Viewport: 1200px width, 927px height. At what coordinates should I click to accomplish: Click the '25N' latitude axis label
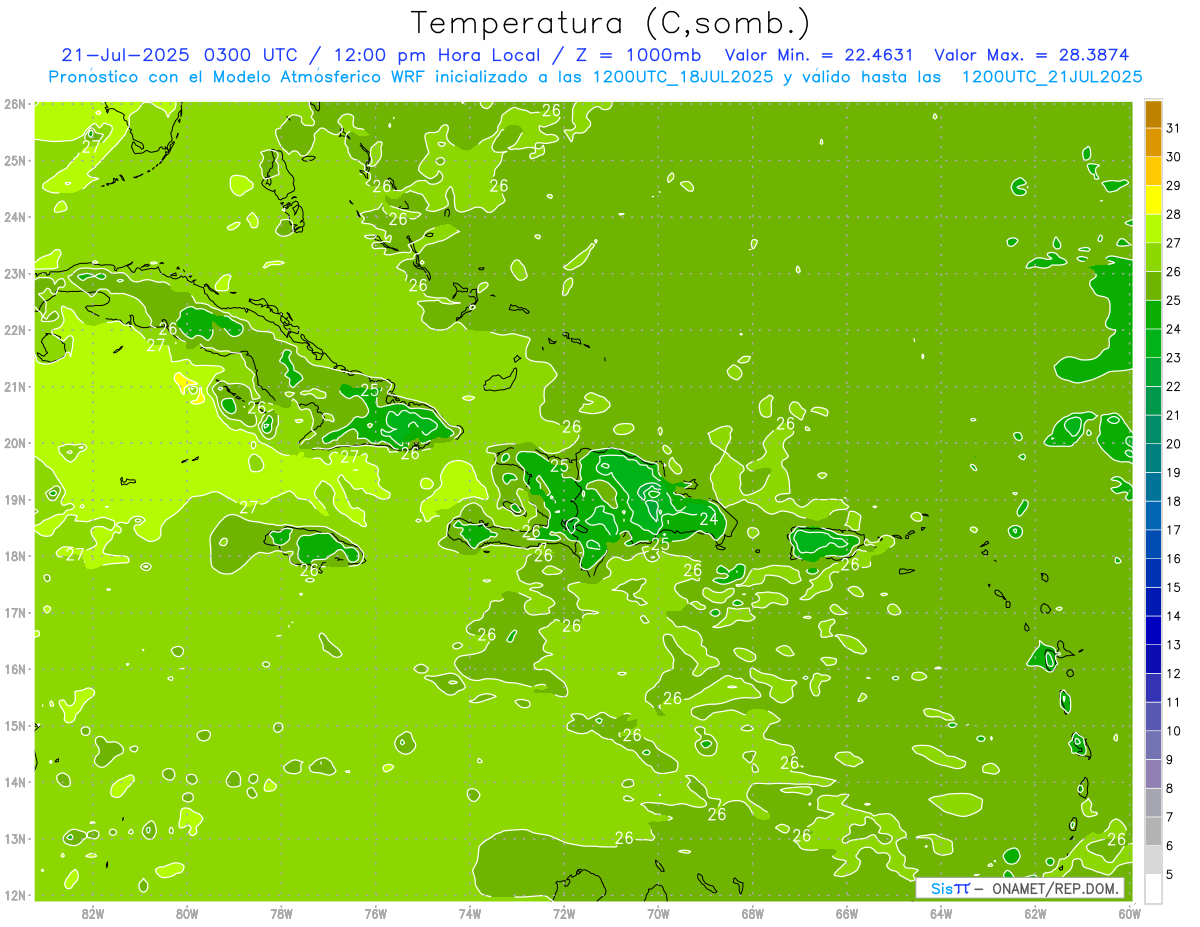pyautogui.click(x=14, y=161)
